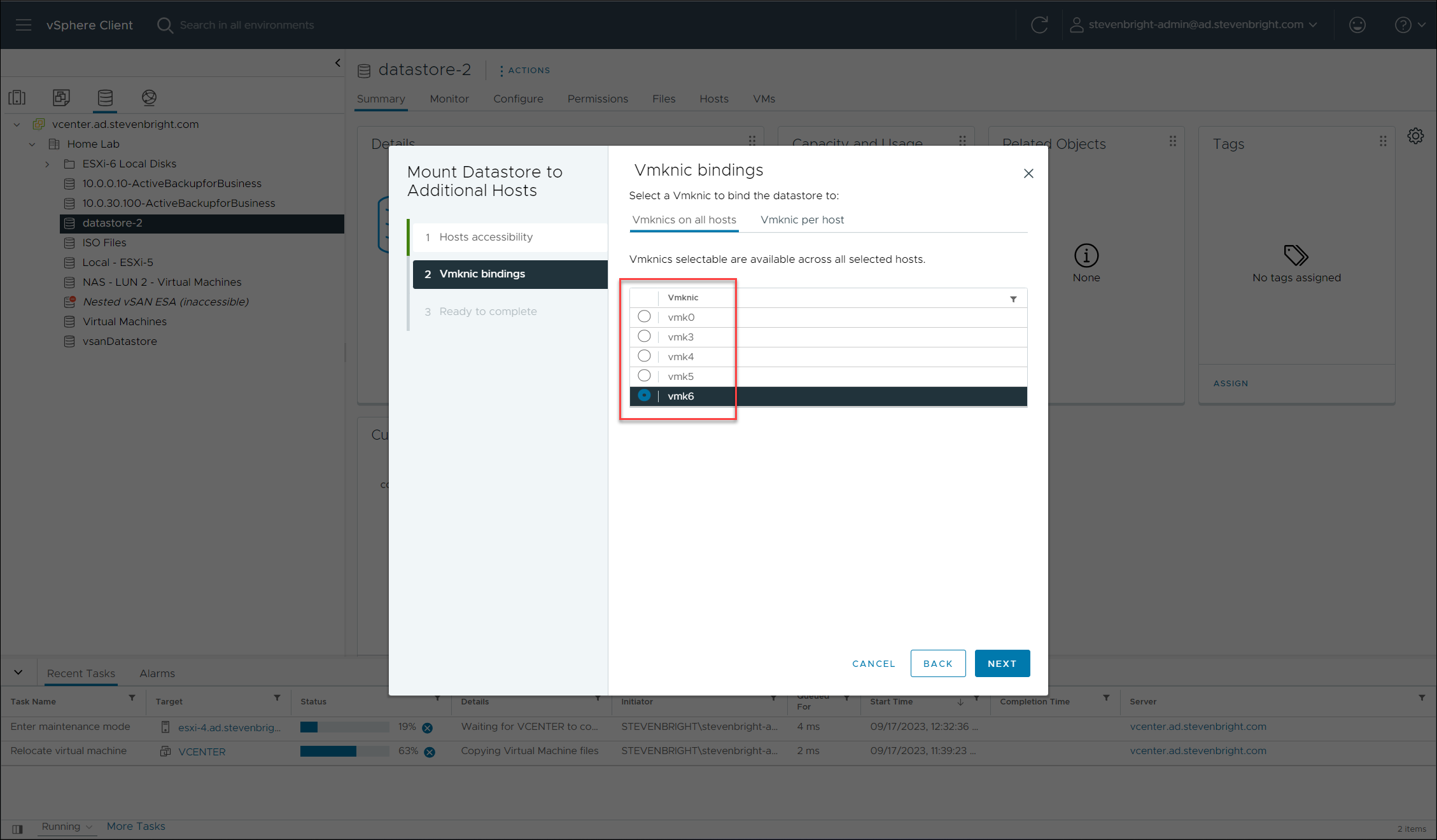This screenshot has height=840, width=1437.
Task: Click the Vmknic column filter icon
Action: tap(1013, 298)
